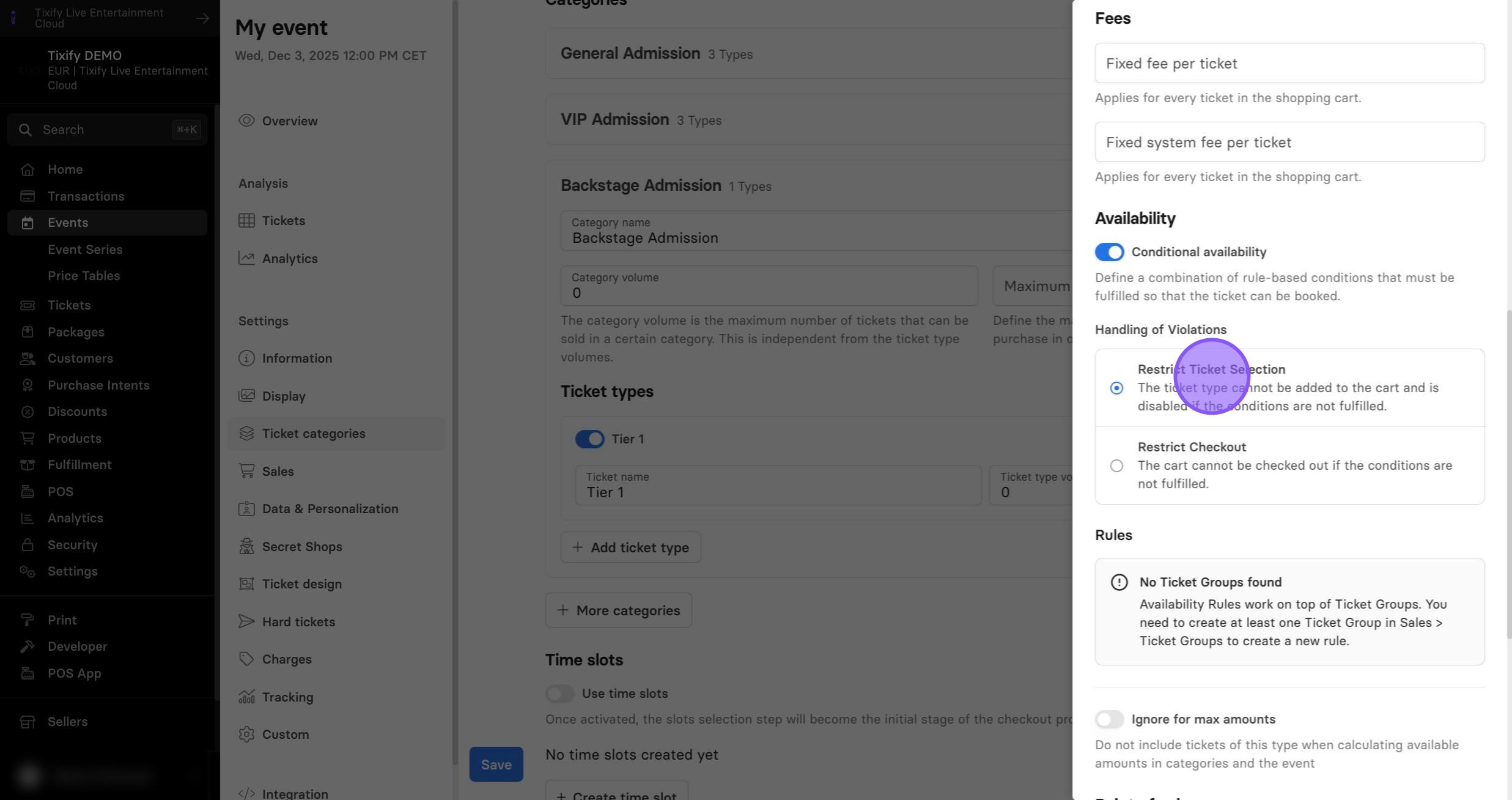The width and height of the screenshot is (1512, 800).
Task: Enable Ignore for max amounts toggle
Action: [x=1109, y=719]
